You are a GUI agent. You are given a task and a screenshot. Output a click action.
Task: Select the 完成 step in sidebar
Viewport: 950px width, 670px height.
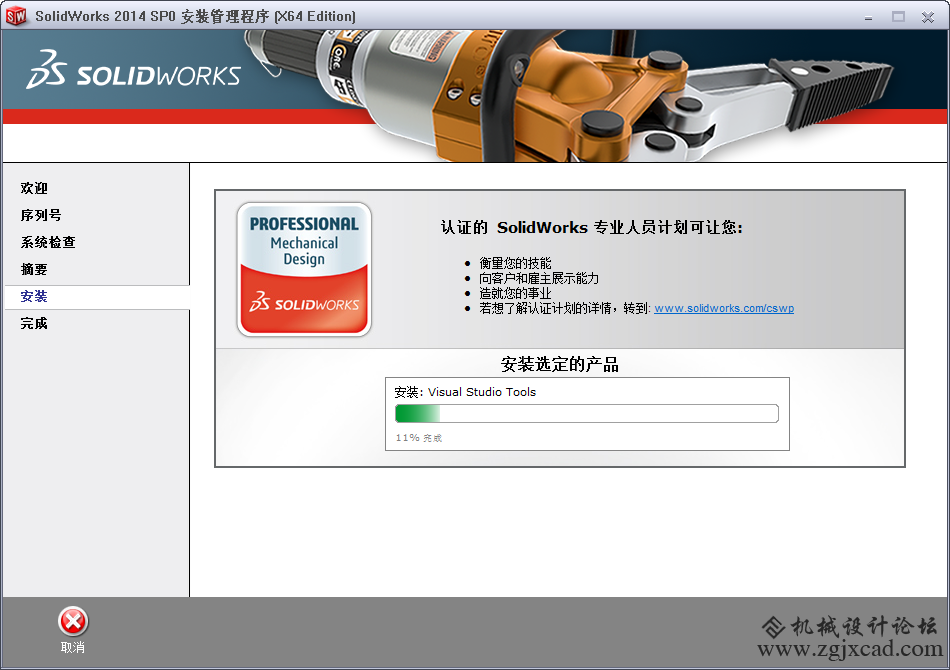pos(34,323)
